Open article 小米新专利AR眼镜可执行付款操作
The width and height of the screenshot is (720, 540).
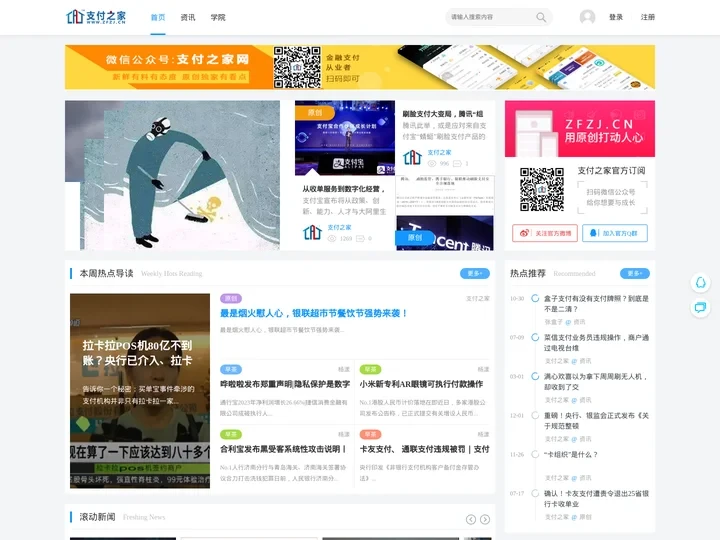pos(421,384)
